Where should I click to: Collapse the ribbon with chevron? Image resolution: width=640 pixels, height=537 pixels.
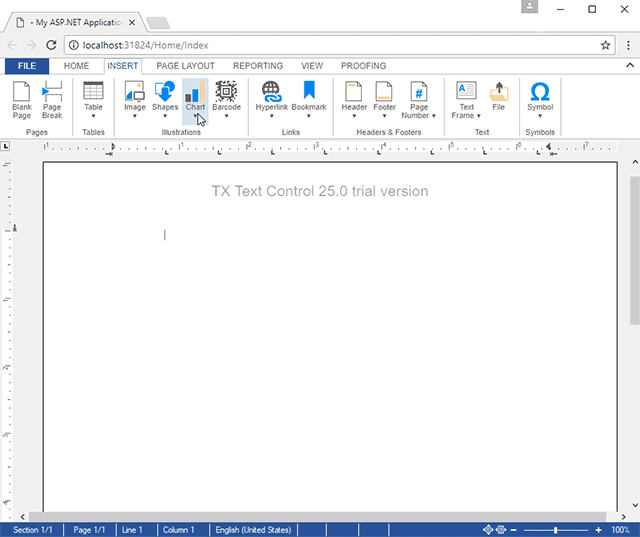coord(630,65)
